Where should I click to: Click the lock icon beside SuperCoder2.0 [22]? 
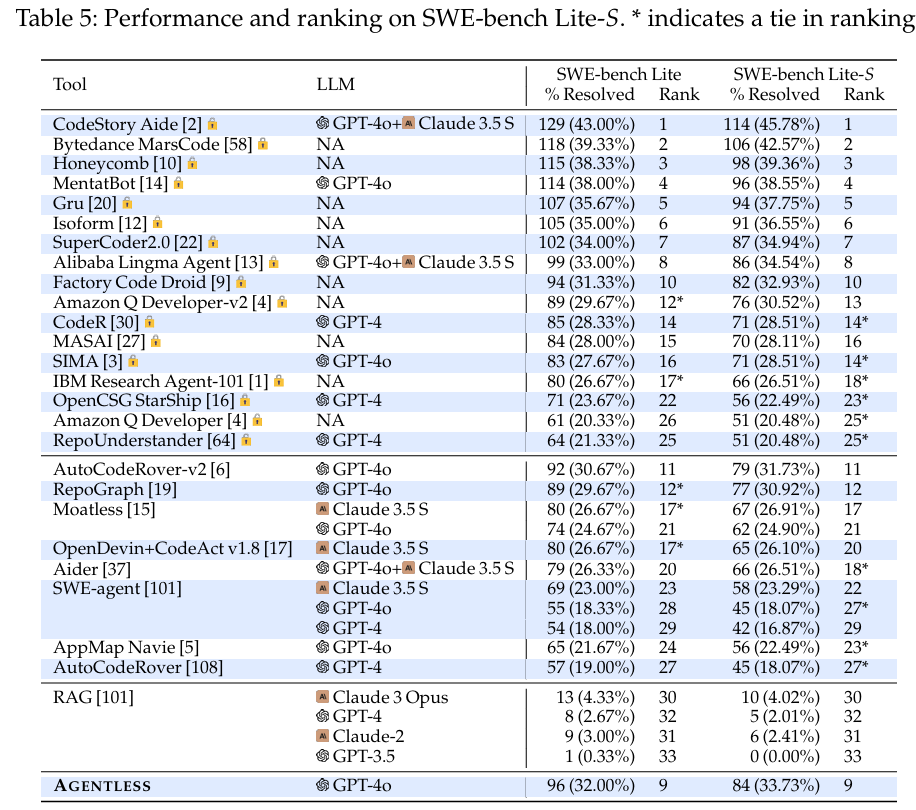[213, 242]
